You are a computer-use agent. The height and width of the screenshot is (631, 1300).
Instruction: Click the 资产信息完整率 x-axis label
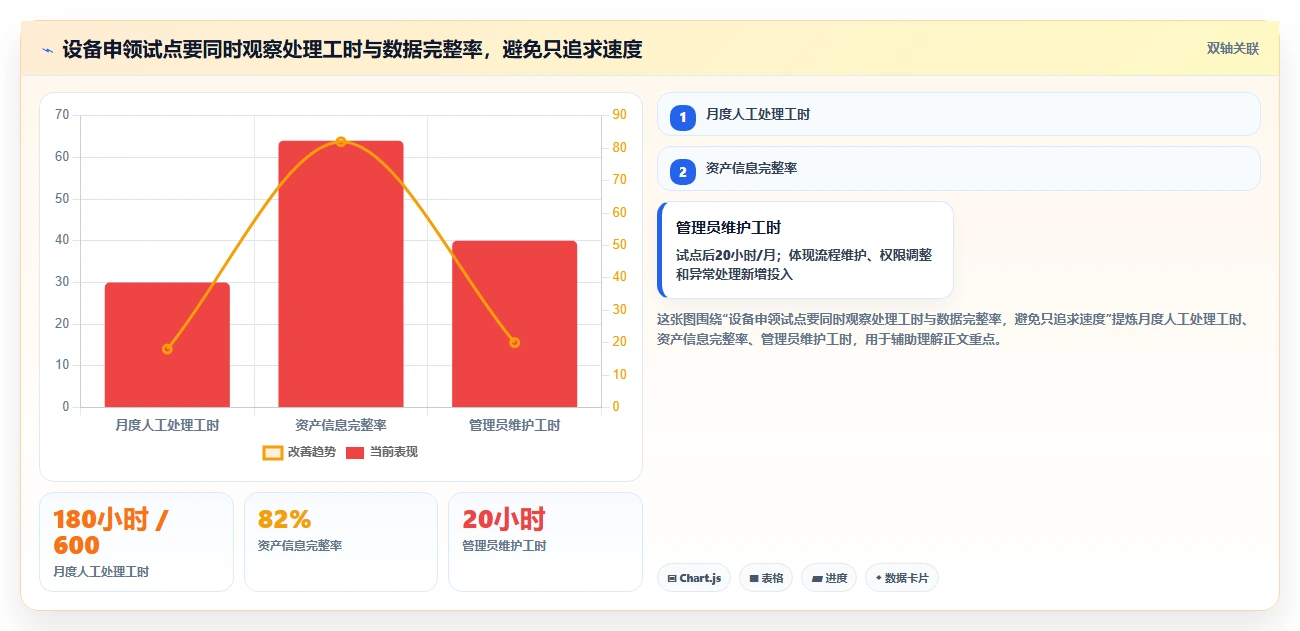click(341, 425)
